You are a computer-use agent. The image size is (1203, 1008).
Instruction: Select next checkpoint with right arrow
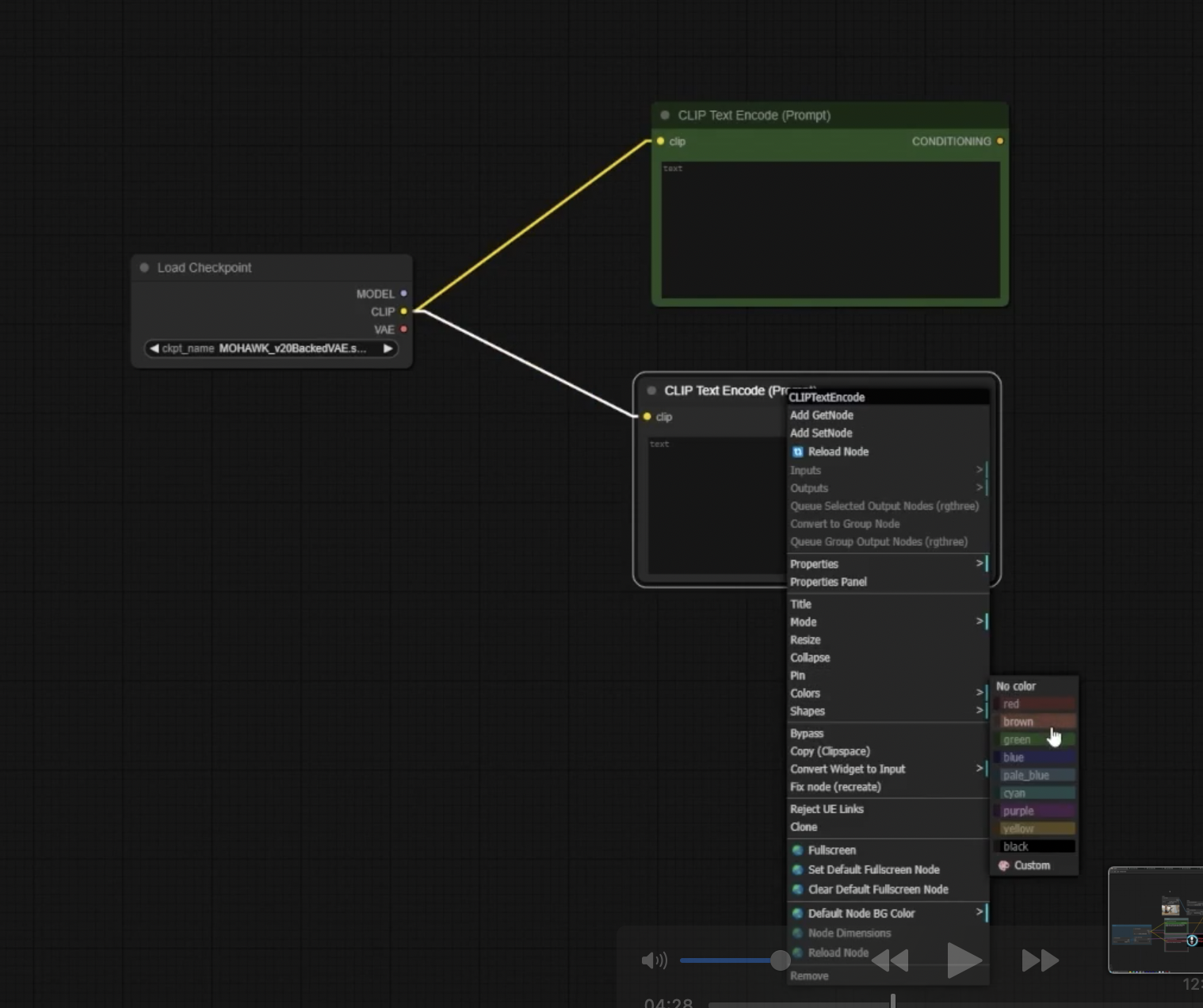[388, 348]
